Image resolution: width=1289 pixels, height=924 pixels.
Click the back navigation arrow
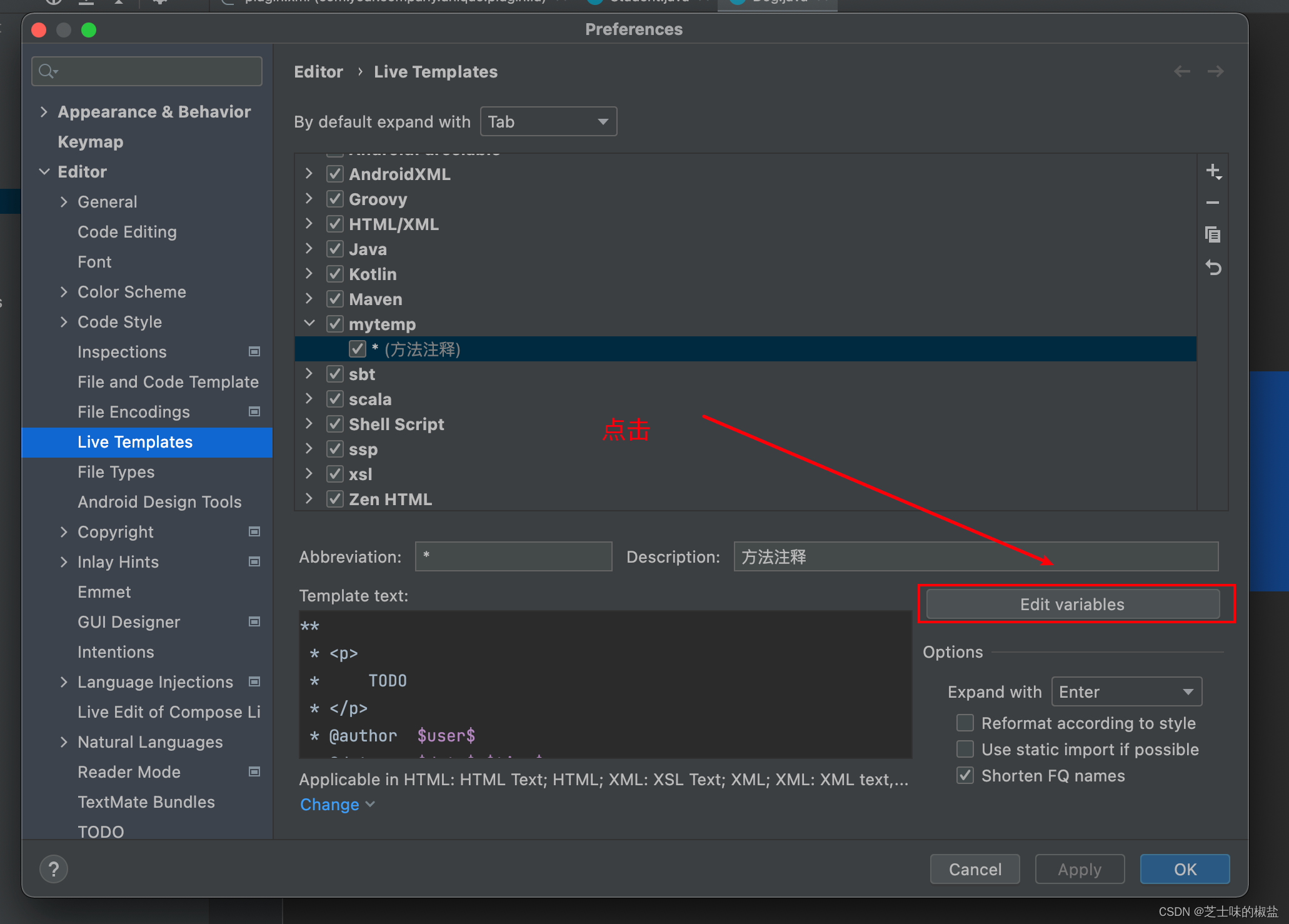[1181, 72]
